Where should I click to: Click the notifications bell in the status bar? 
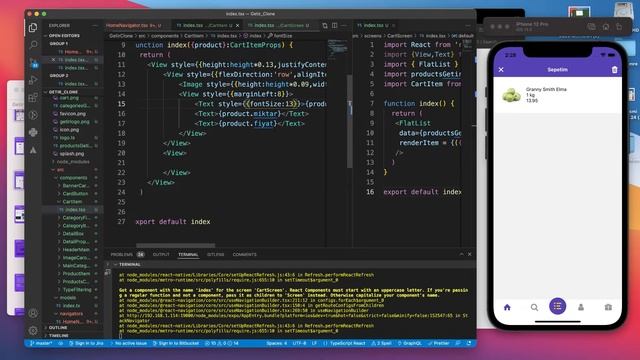[x=469, y=343]
